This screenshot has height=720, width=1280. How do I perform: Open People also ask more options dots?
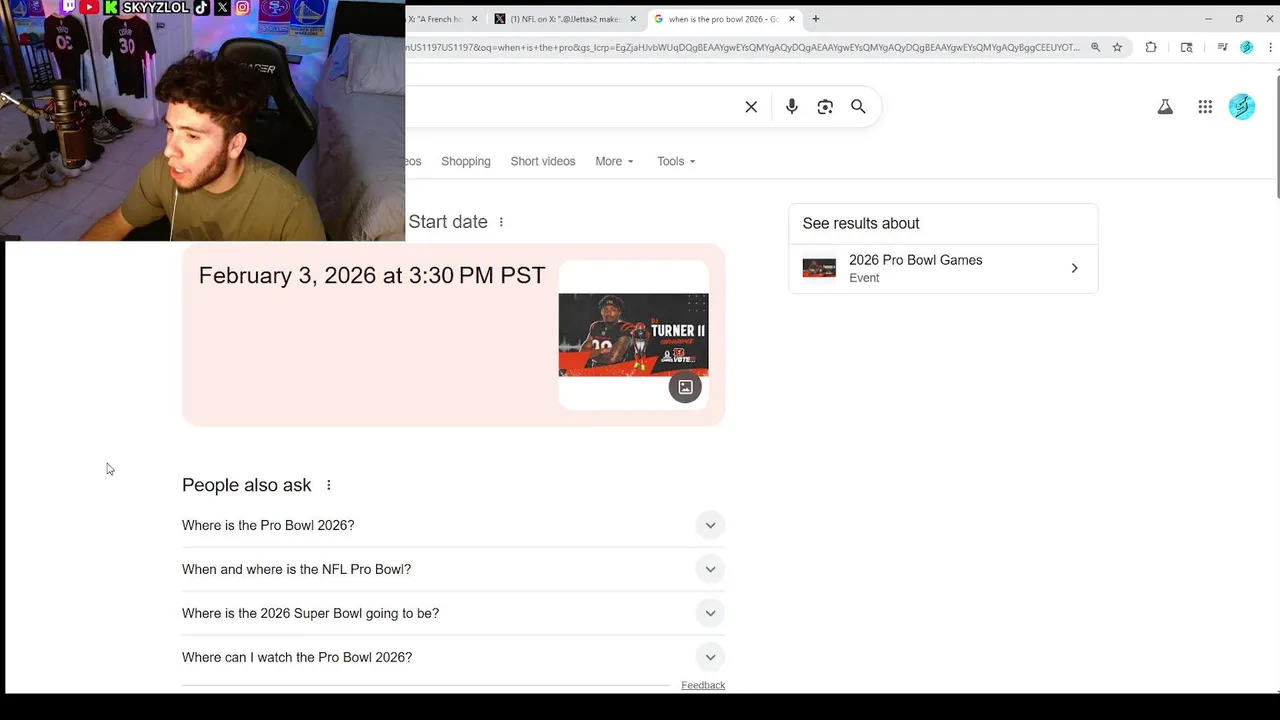pos(328,485)
